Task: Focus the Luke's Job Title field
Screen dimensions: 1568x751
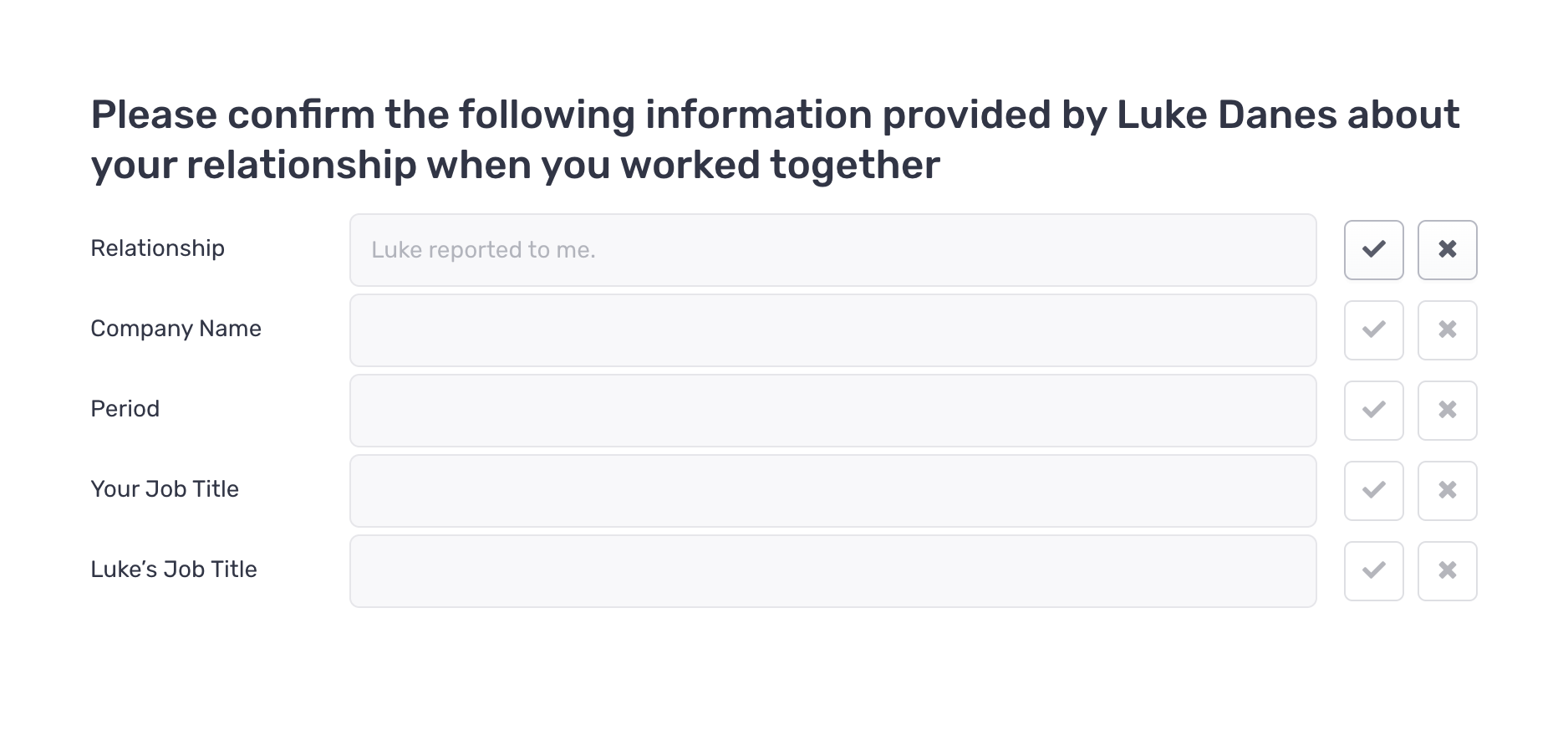Action: click(832, 570)
